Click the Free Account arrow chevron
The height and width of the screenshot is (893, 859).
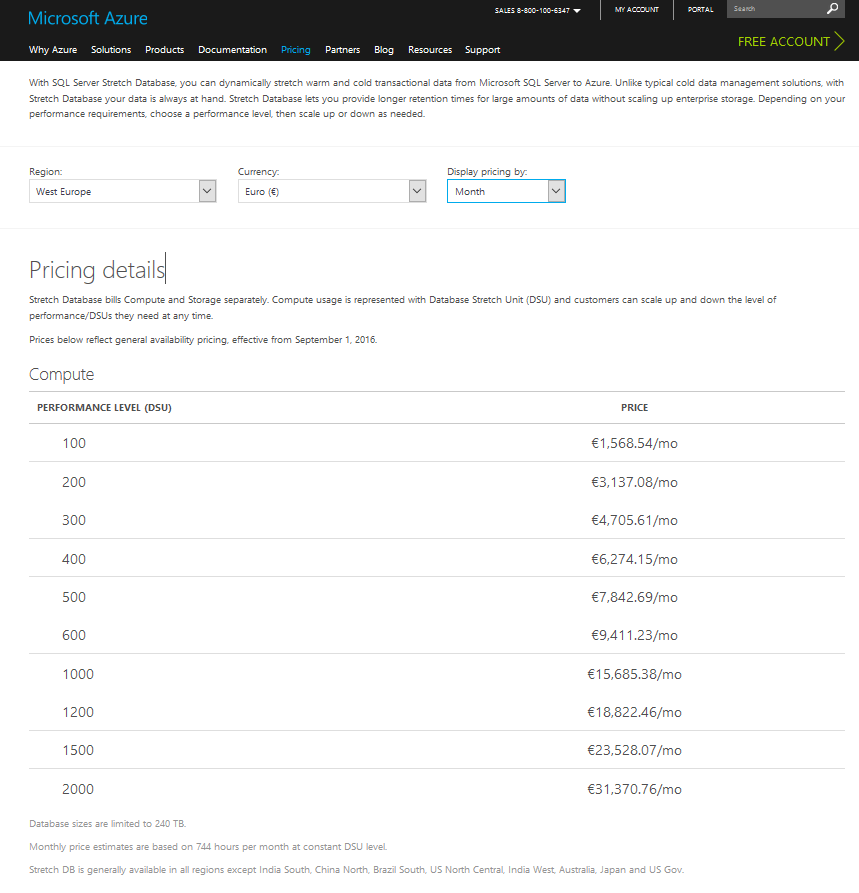click(839, 42)
